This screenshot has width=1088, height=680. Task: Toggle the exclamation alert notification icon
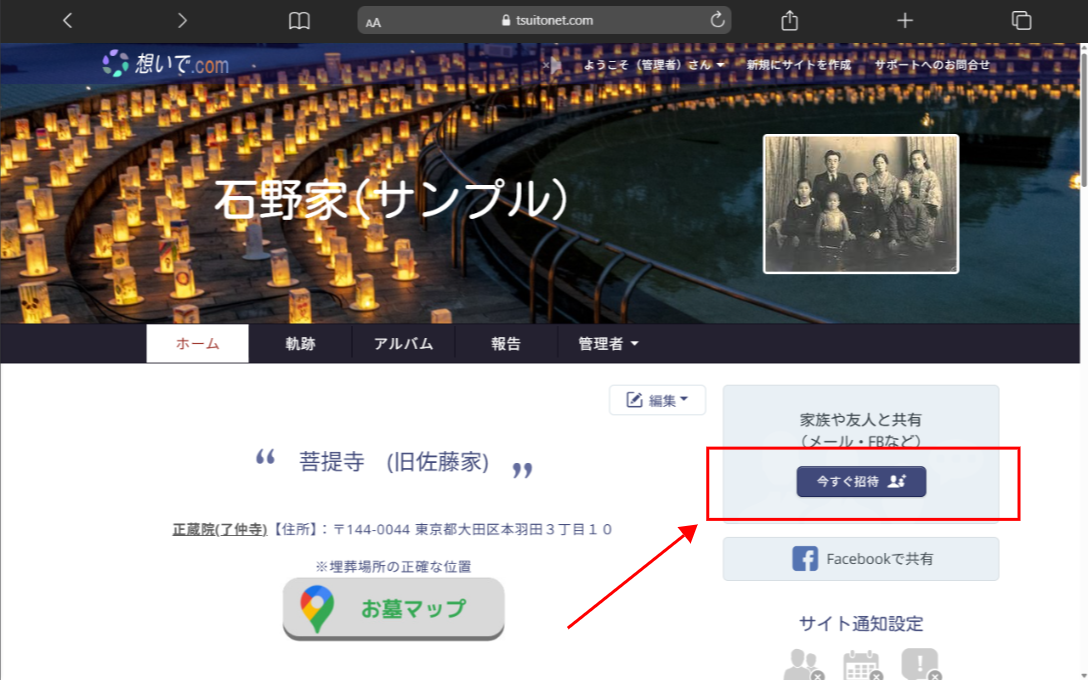(919, 665)
